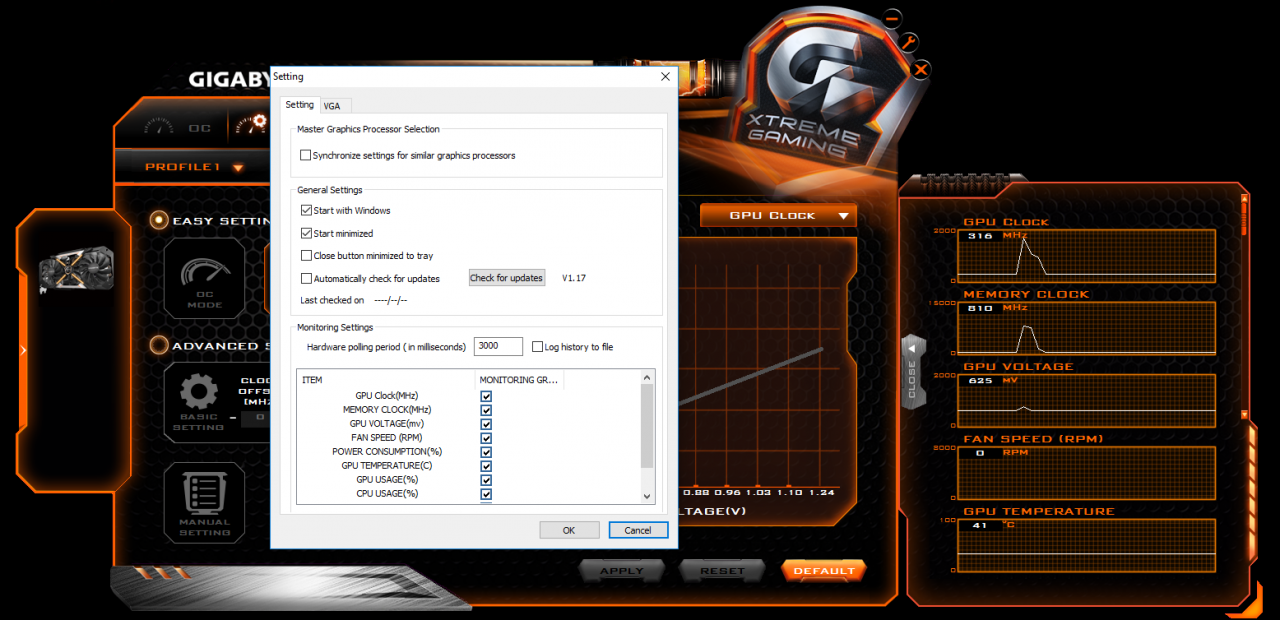The image size is (1280, 620).
Task: Open the PROFILE1 dropdown
Action: [194, 167]
